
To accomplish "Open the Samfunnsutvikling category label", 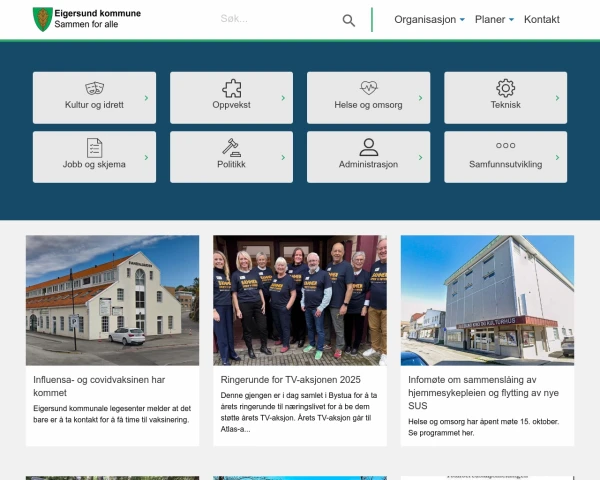I will 505,164.
